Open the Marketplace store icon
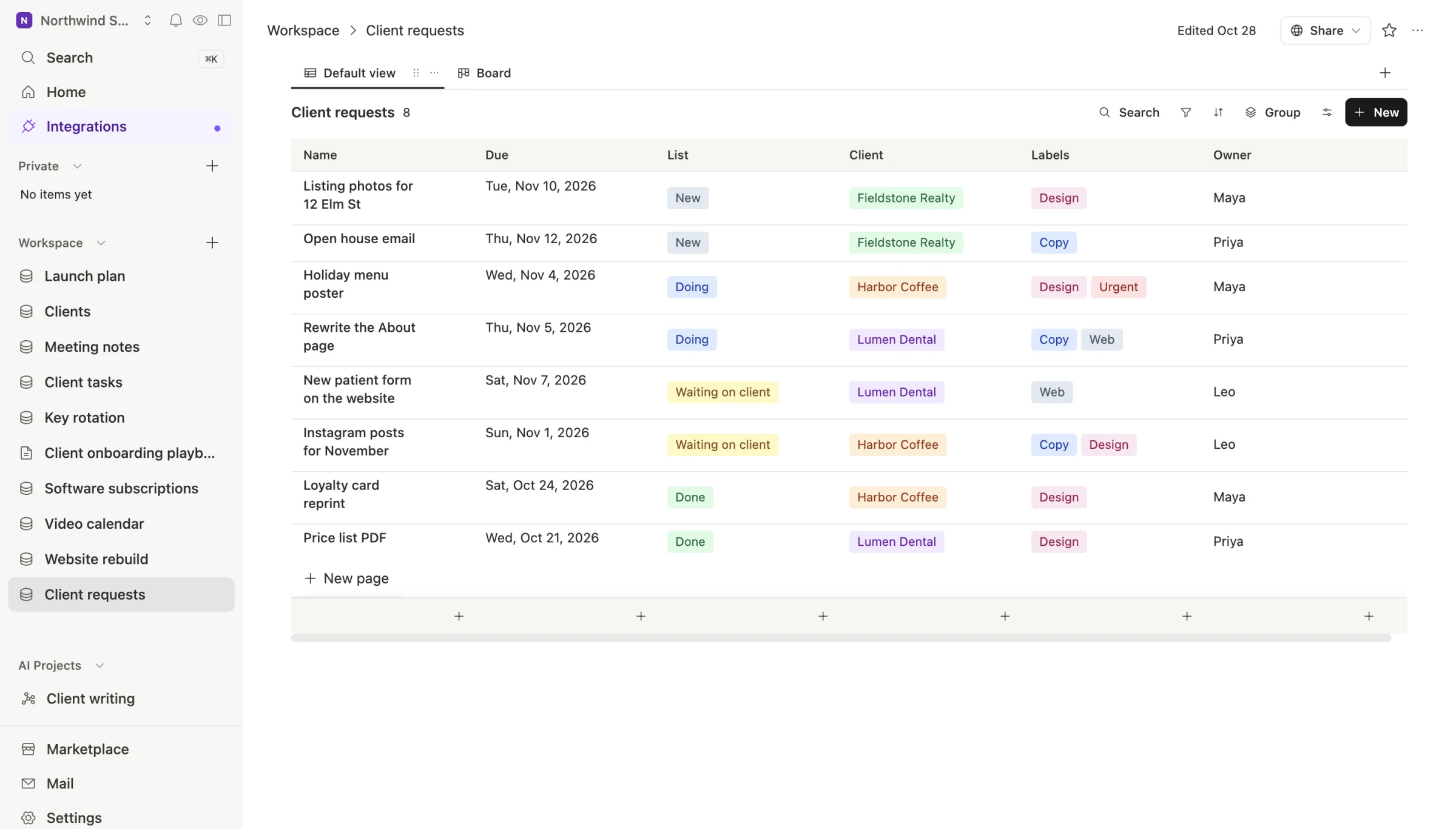The height and width of the screenshot is (829, 1456). tap(28, 750)
